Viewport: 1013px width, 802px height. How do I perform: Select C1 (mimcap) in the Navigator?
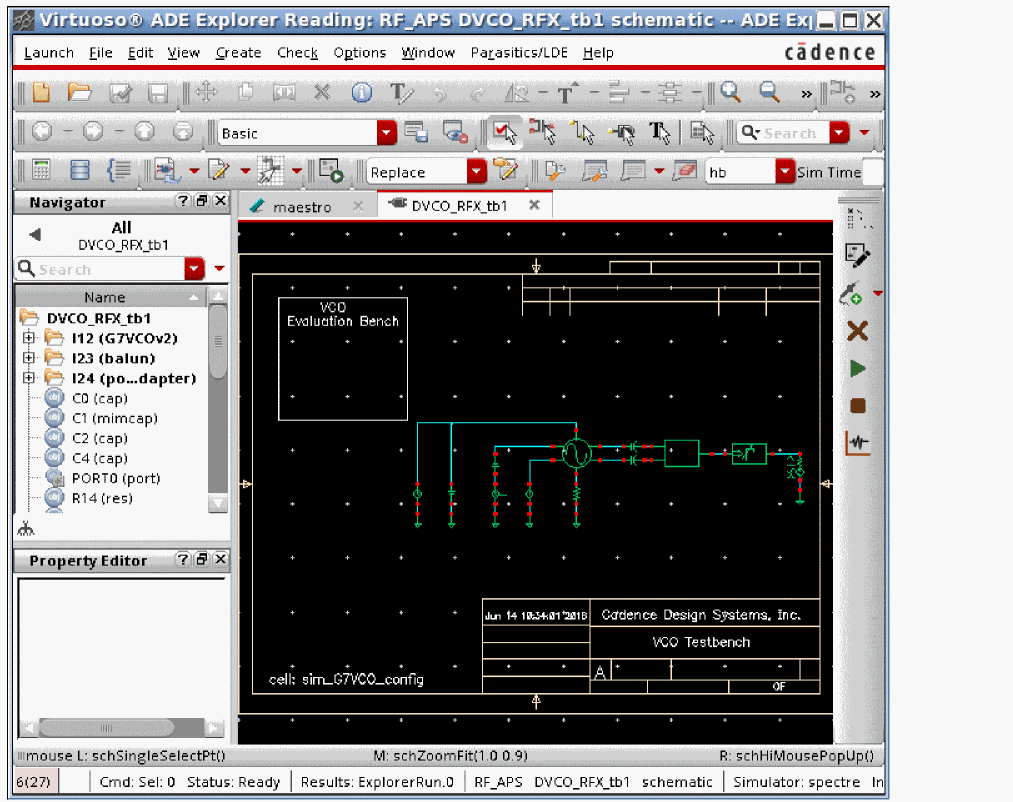click(114, 418)
